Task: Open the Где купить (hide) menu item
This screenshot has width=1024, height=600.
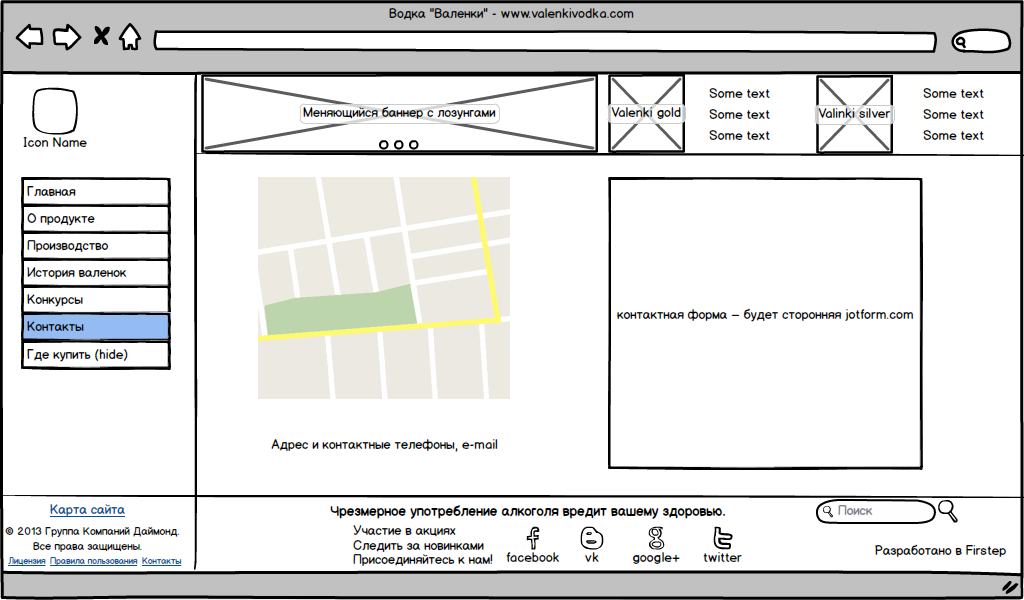Action: (x=96, y=355)
